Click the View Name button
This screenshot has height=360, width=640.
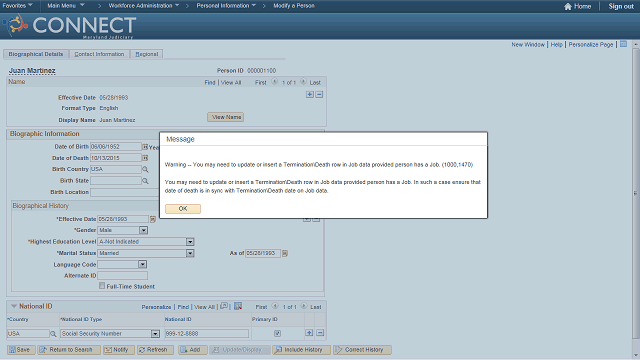[x=225, y=117]
